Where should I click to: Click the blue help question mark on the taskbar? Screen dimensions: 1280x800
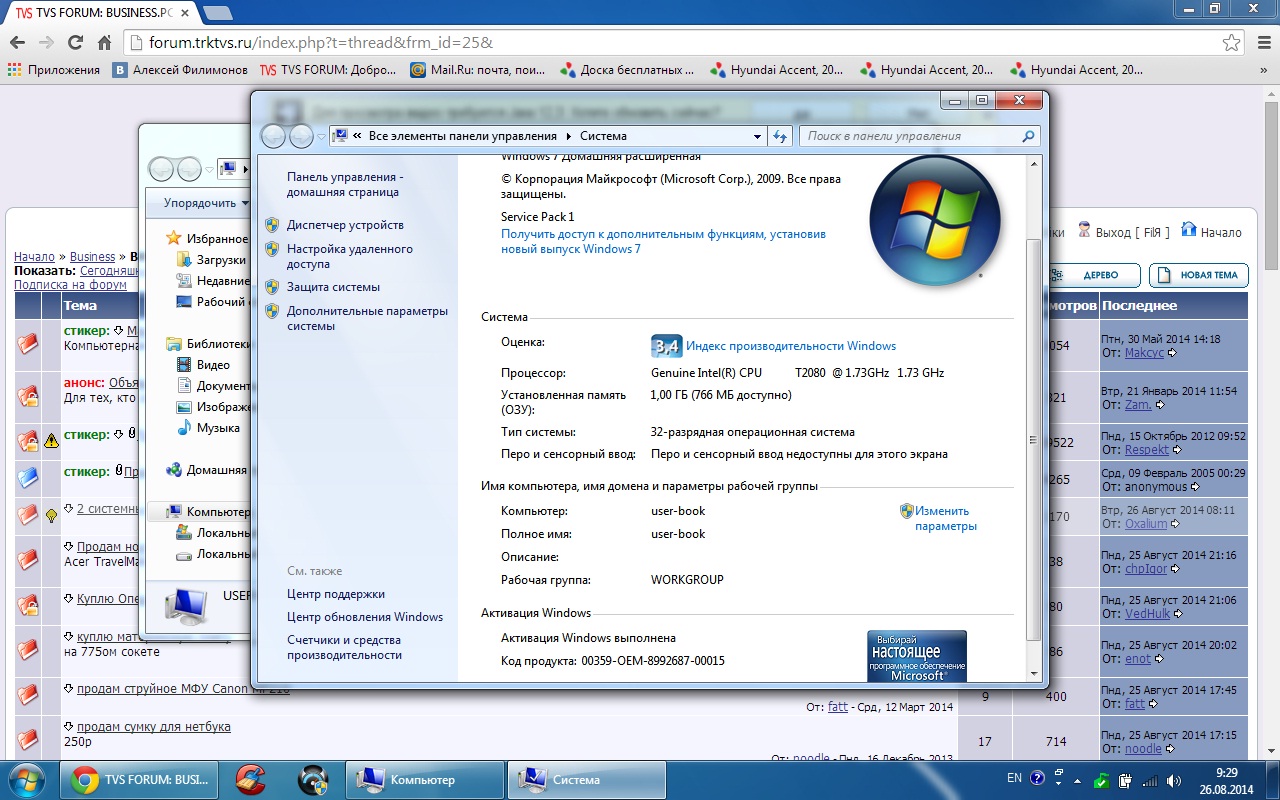[1037, 777]
